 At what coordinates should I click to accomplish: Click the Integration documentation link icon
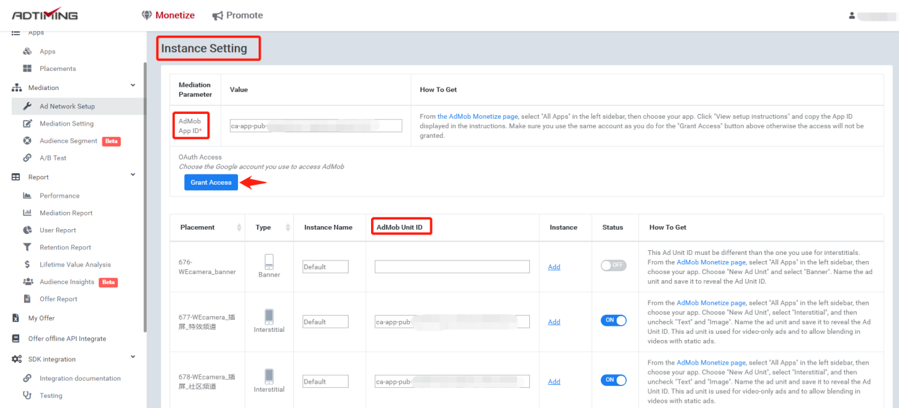pos(27,379)
